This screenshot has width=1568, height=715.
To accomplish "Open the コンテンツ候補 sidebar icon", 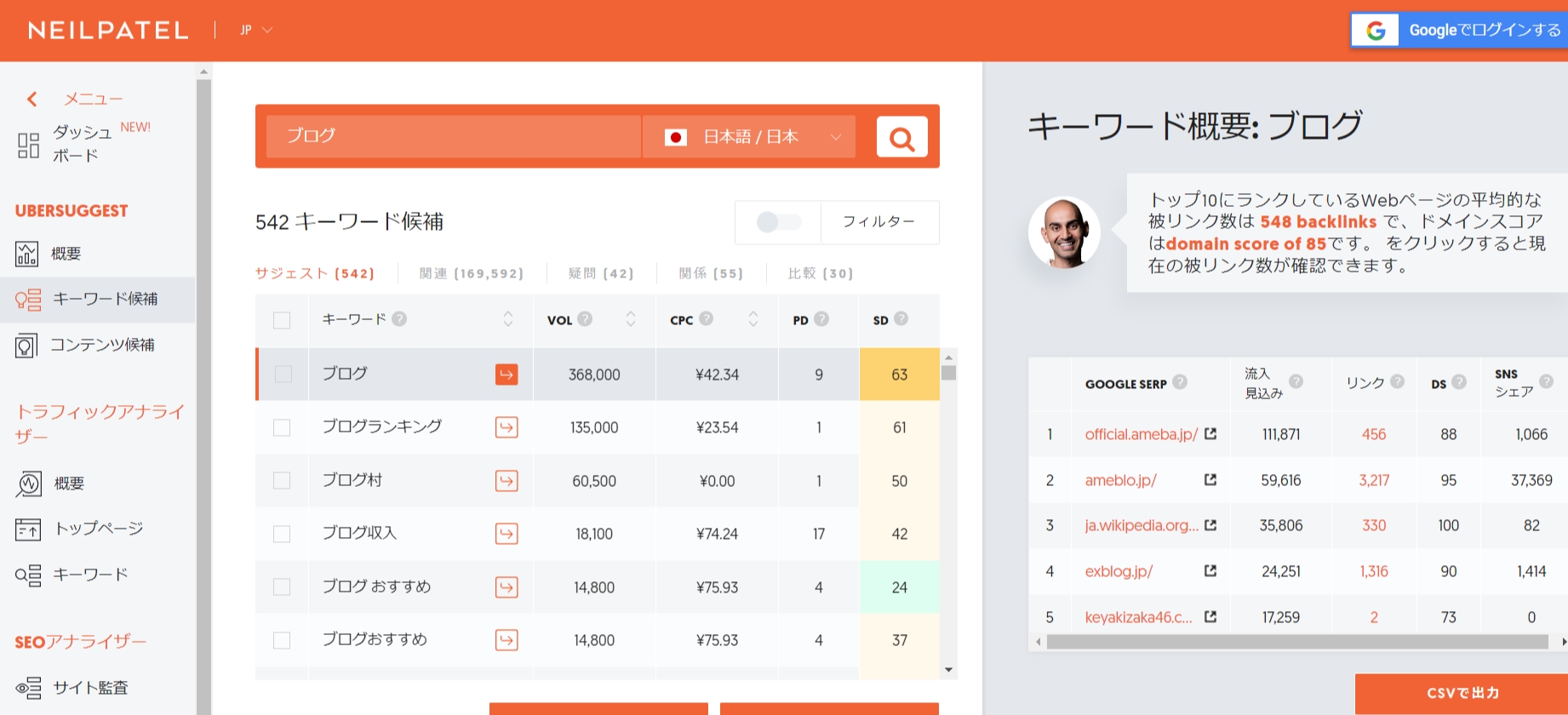I will (x=26, y=346).
